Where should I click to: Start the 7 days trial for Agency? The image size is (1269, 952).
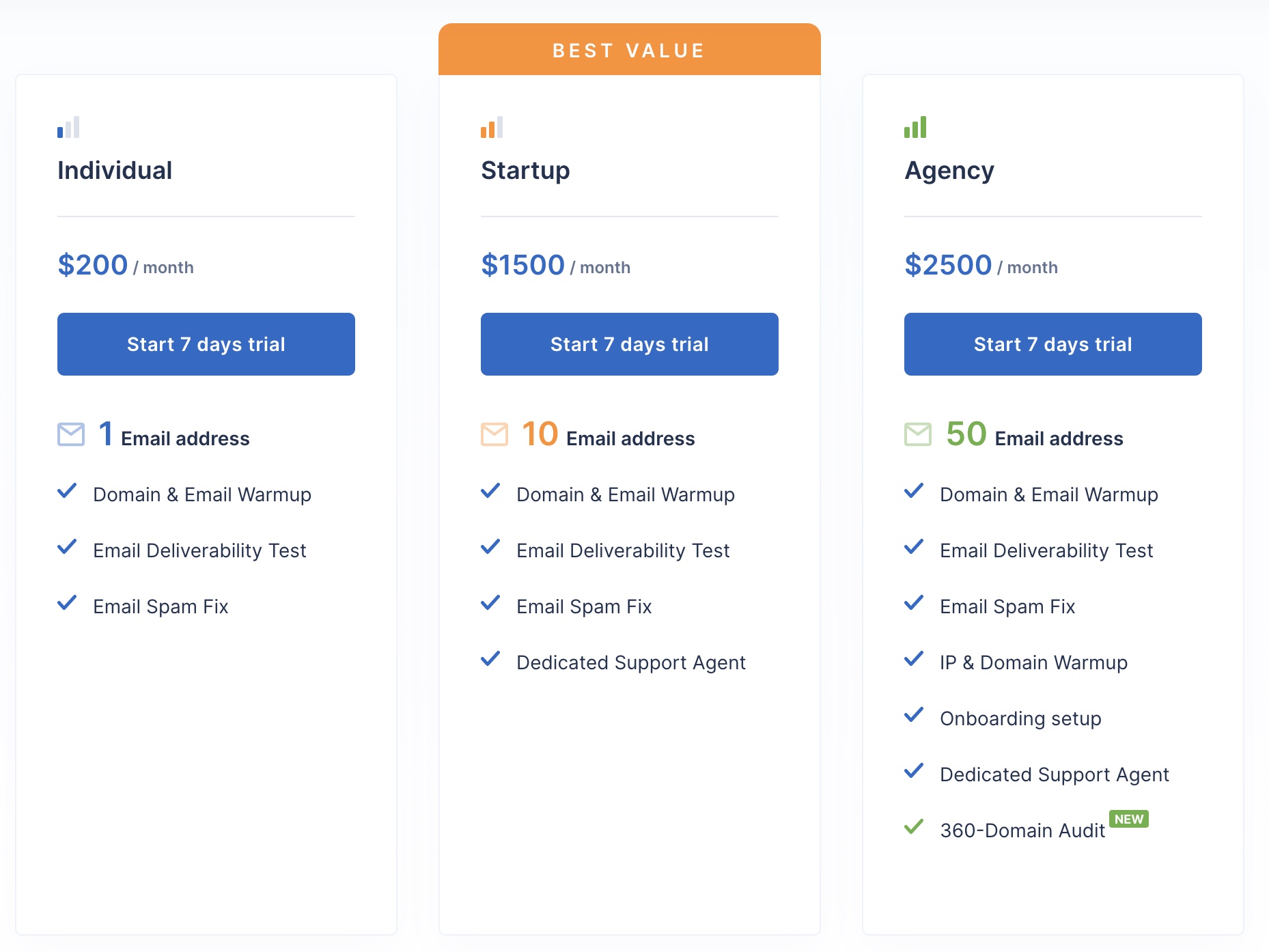click(x=1053, y=344)
